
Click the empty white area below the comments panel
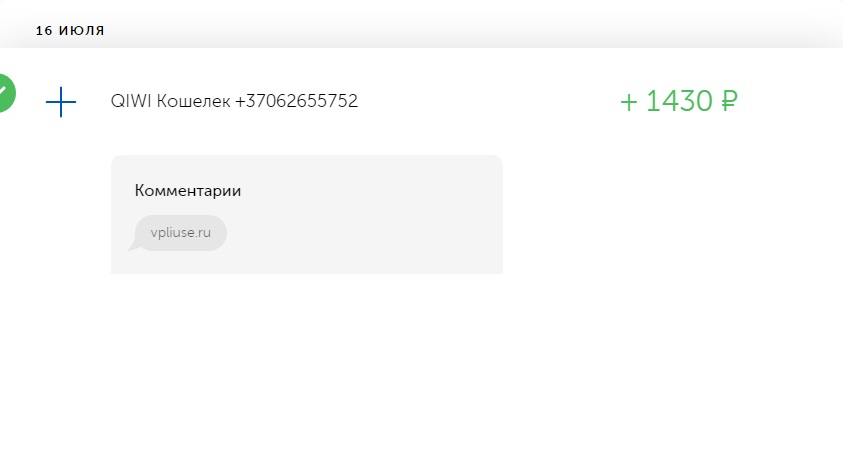click(x=419, y=366)
